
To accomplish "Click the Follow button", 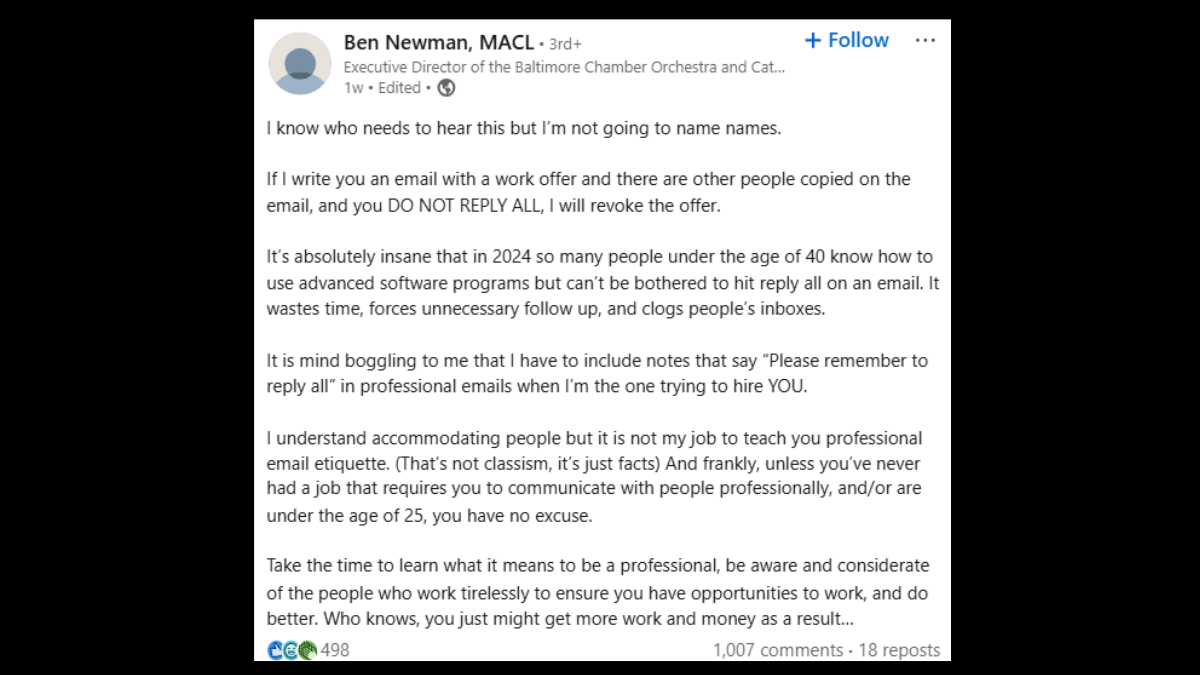I will tap(858, 40).
